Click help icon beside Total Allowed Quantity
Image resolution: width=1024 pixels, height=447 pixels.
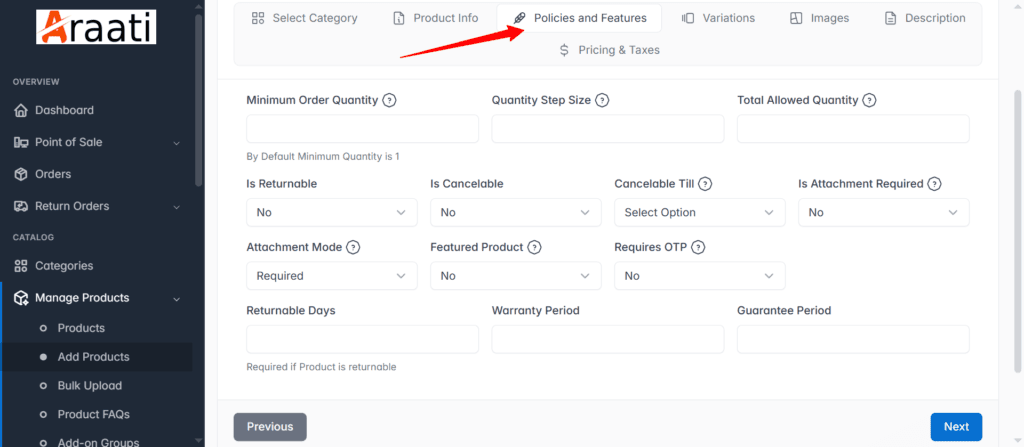[869, 101]
